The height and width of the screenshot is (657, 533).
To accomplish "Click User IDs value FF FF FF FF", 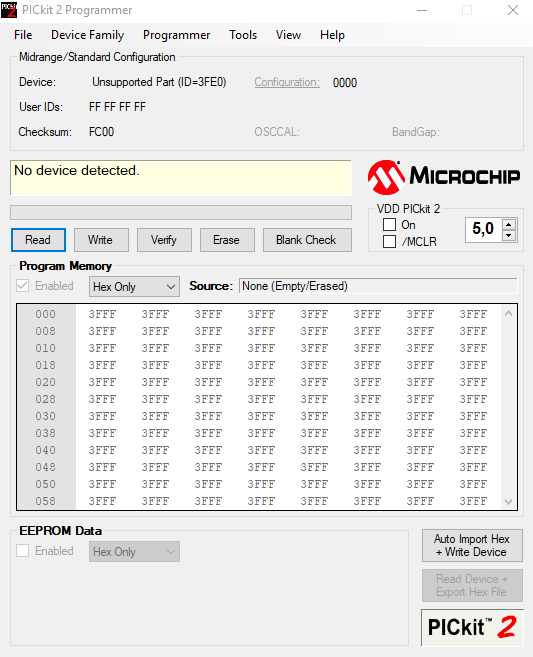I will (x=117, y=107).
